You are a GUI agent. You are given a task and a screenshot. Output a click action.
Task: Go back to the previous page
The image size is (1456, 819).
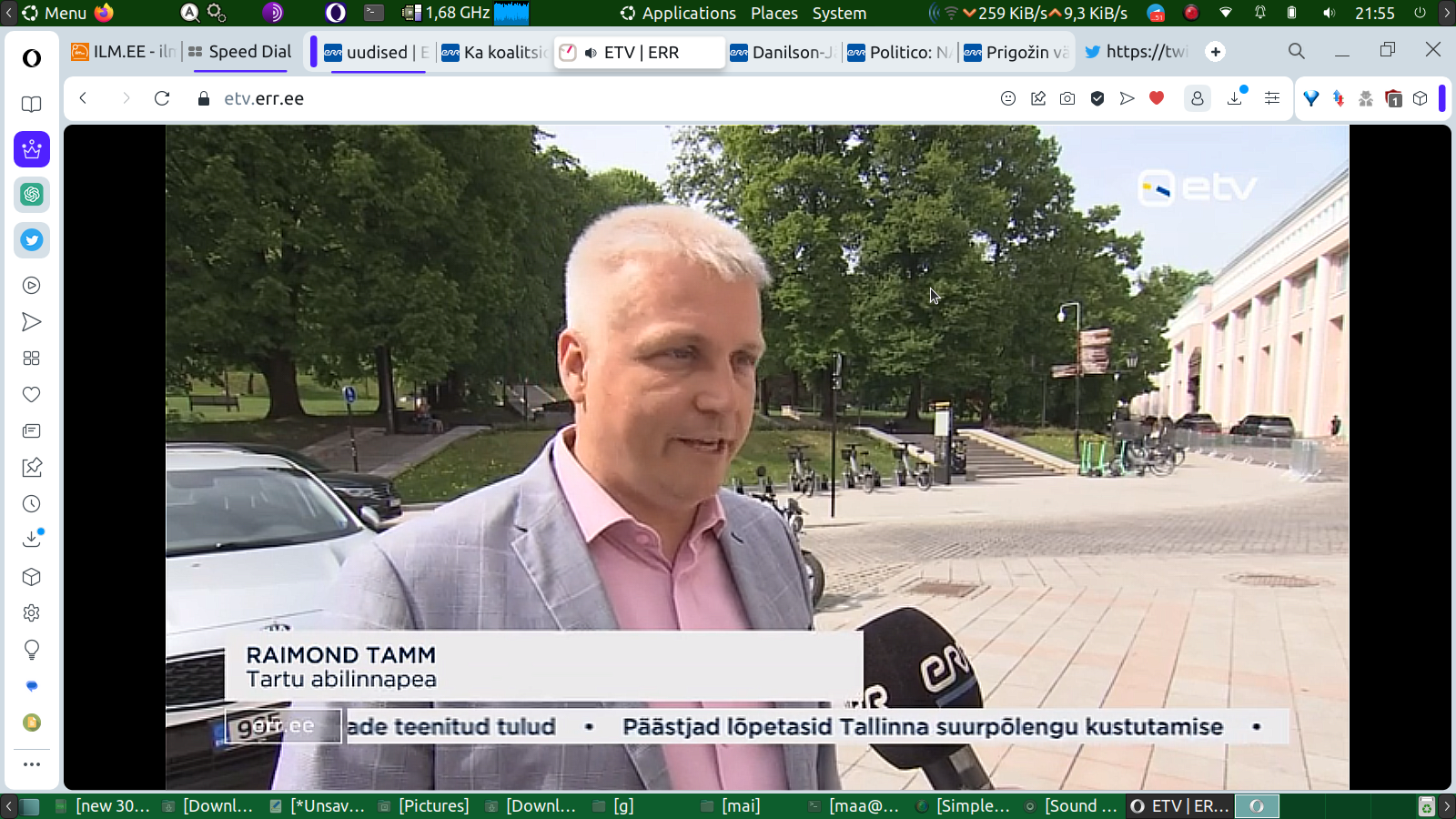click(83, 98)
